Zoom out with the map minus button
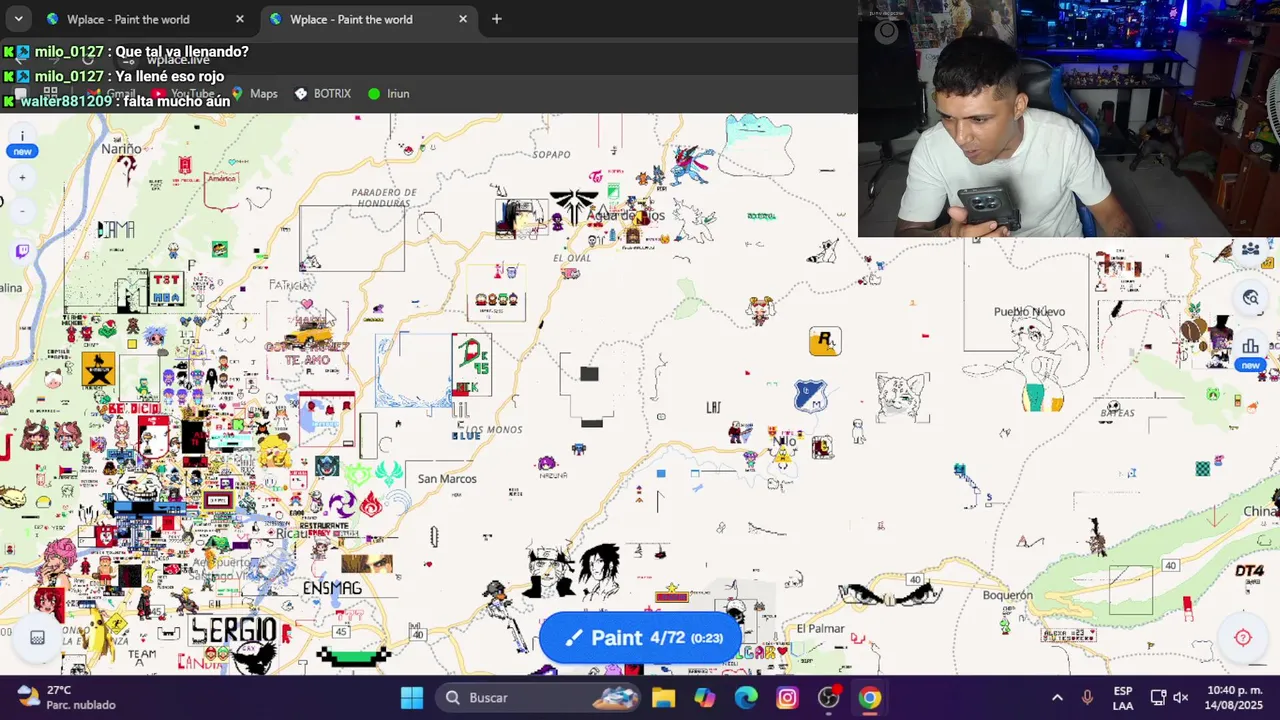 (x=22, y=211)
